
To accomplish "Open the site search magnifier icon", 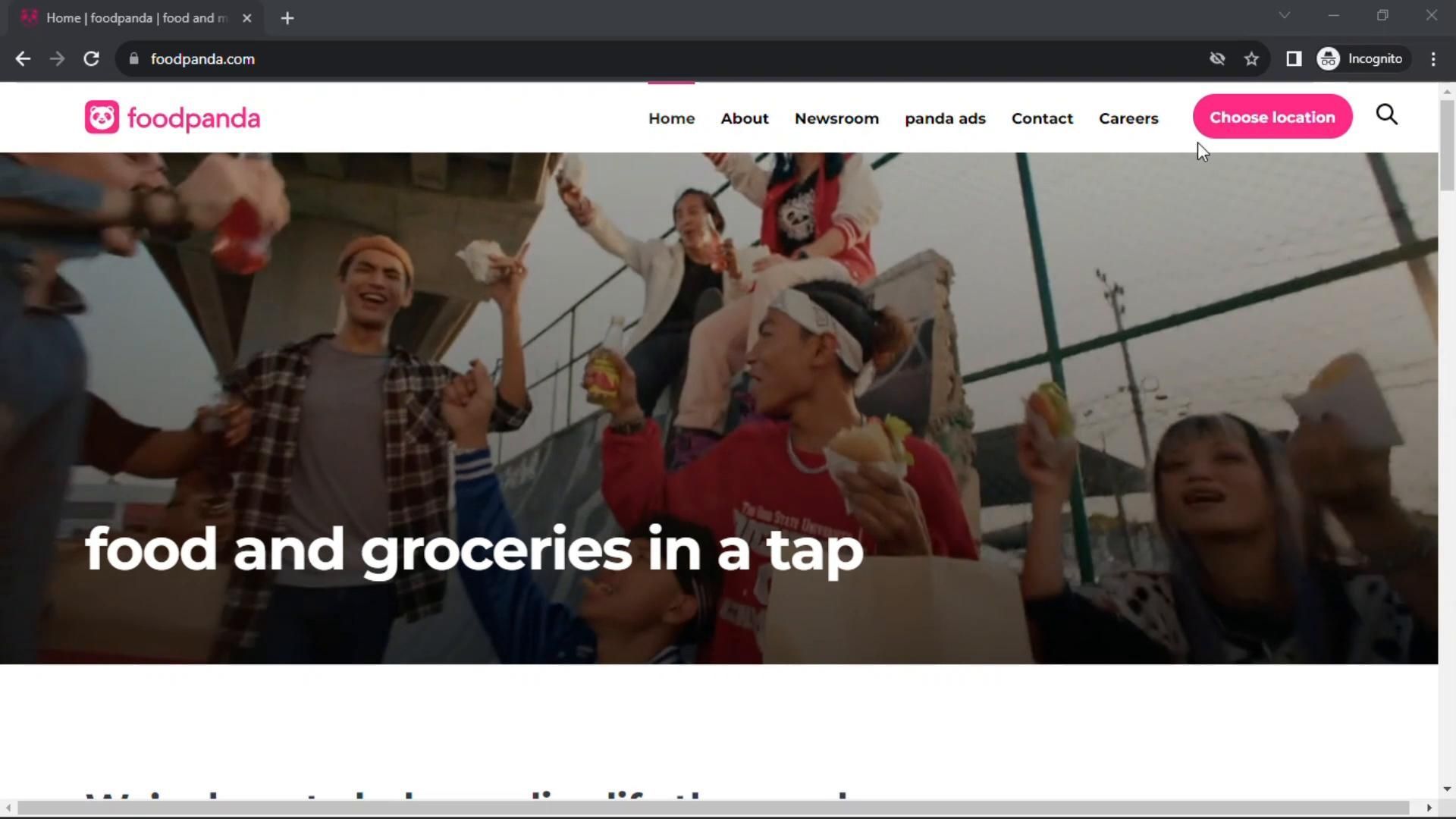I will coord(1387,115).
